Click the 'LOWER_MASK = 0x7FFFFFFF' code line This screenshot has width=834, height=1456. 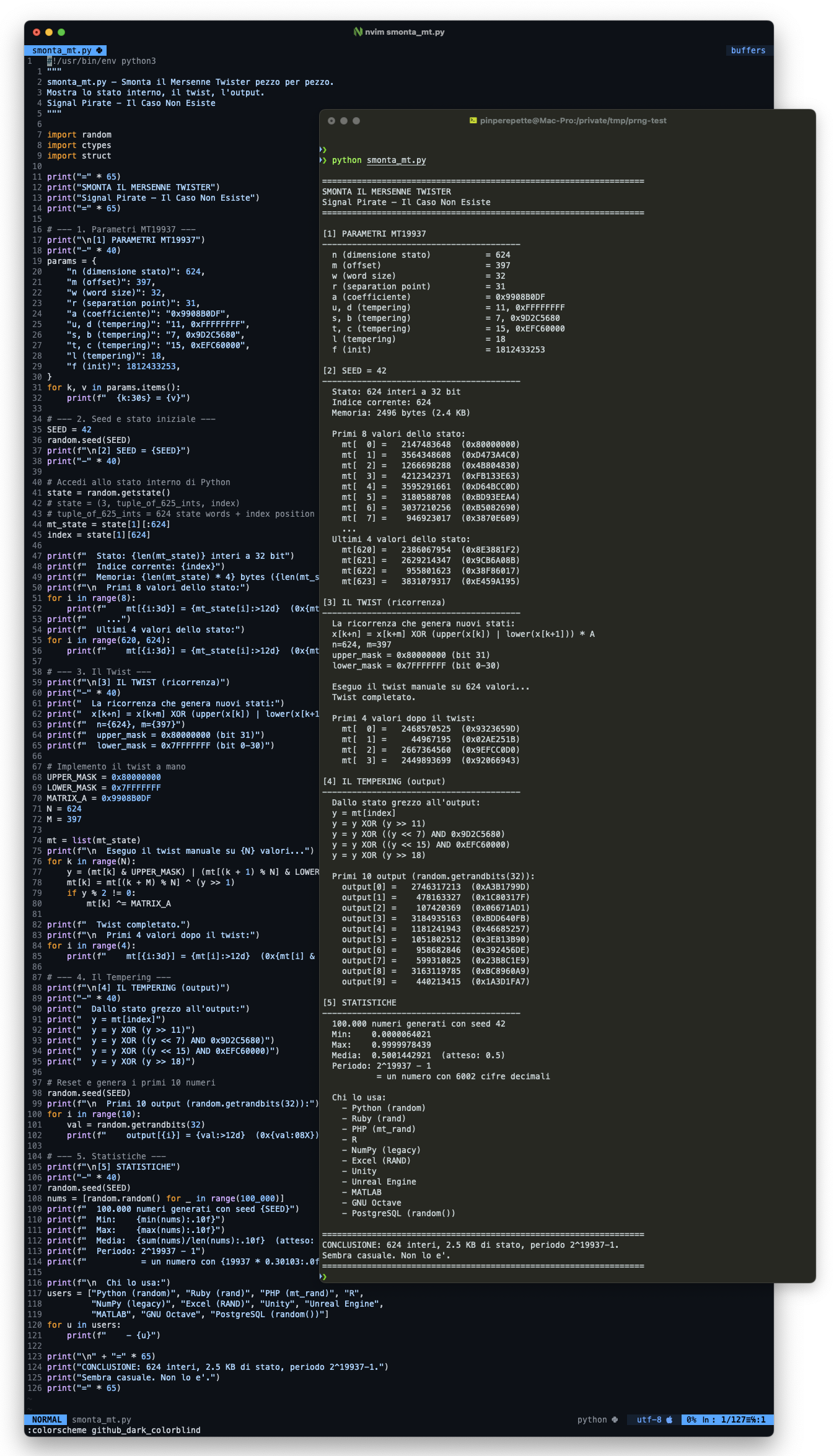click(x=104, y=787)
